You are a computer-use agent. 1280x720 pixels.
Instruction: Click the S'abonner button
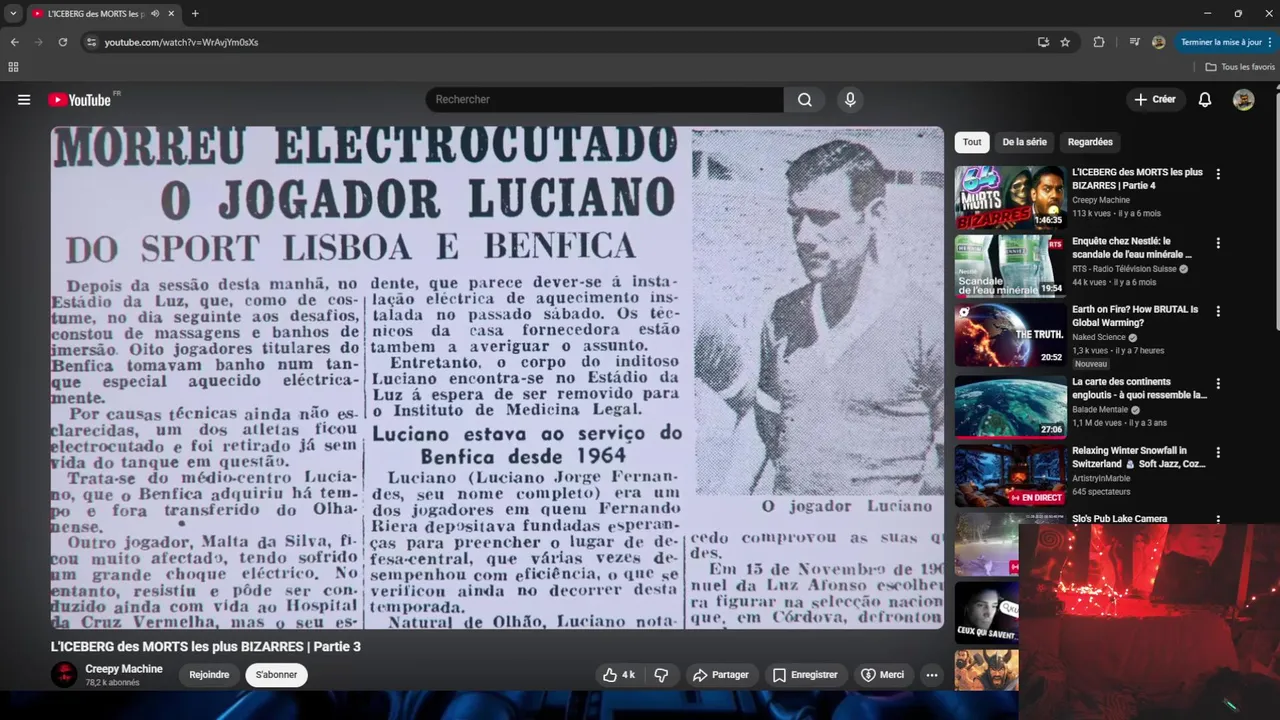(x=276, y=675)
